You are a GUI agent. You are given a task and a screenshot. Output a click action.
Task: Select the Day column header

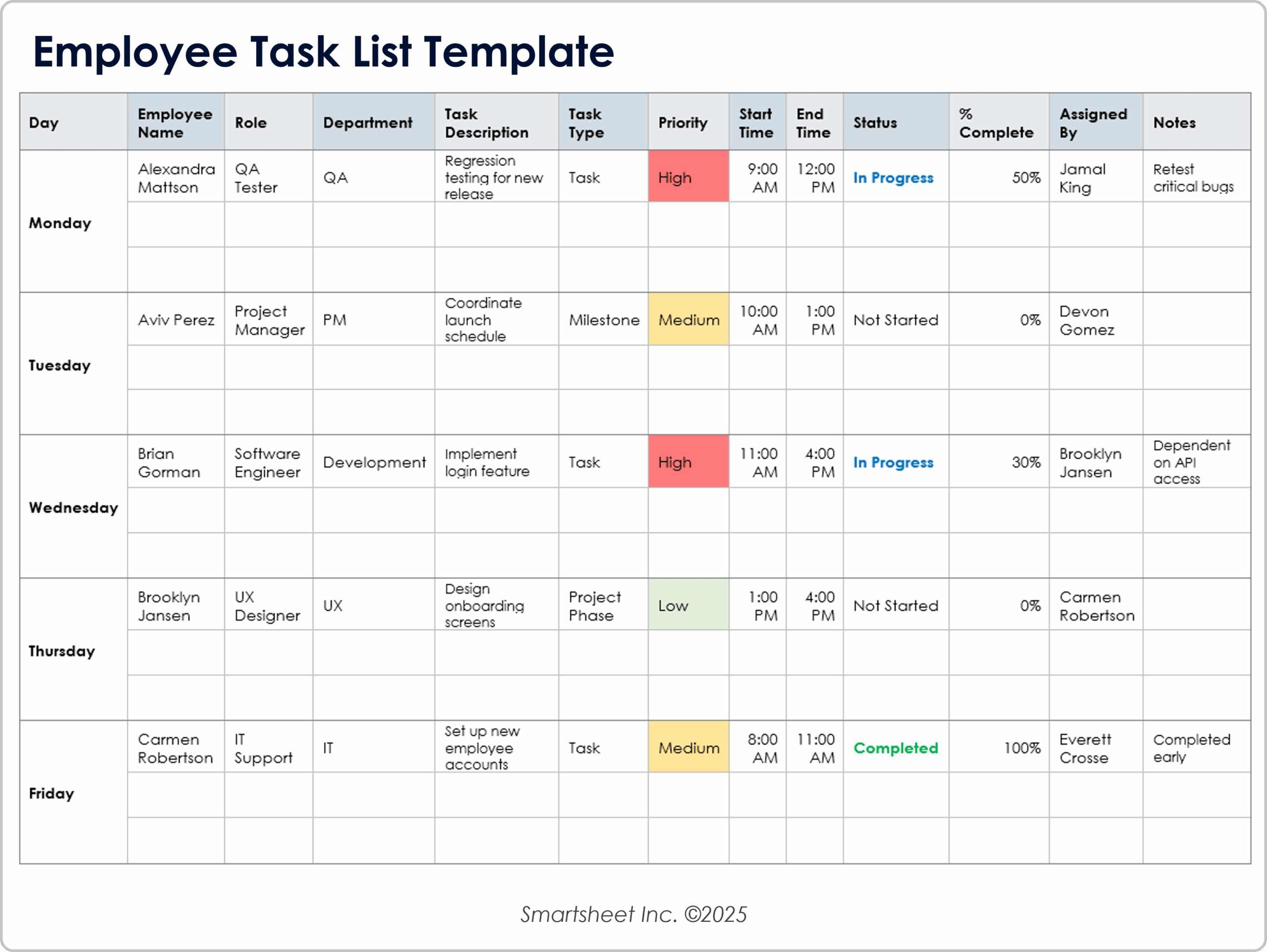[44, 122]
